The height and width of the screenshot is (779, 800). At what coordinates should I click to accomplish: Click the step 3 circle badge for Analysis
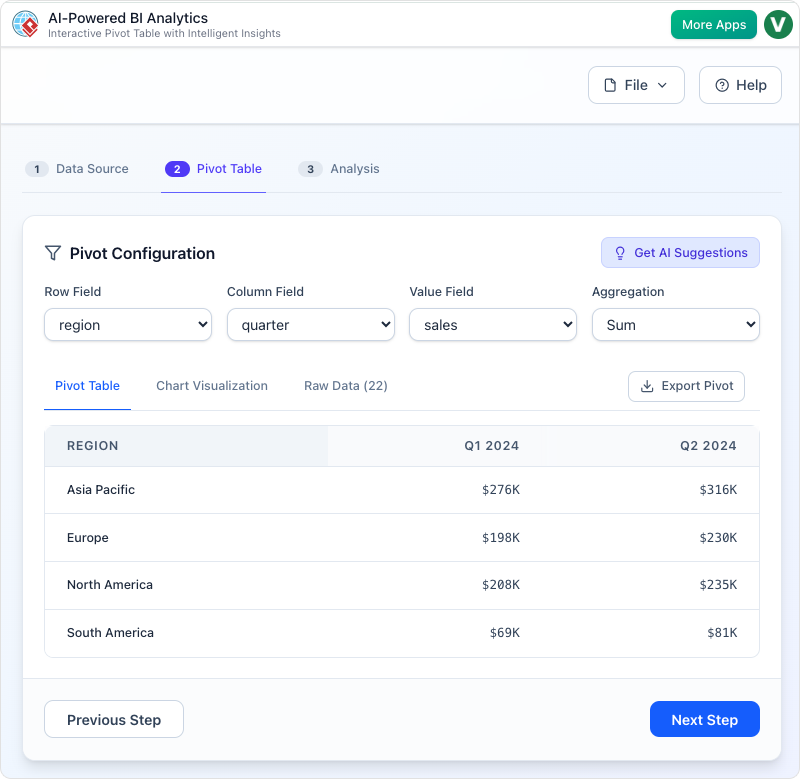[310, 169]
